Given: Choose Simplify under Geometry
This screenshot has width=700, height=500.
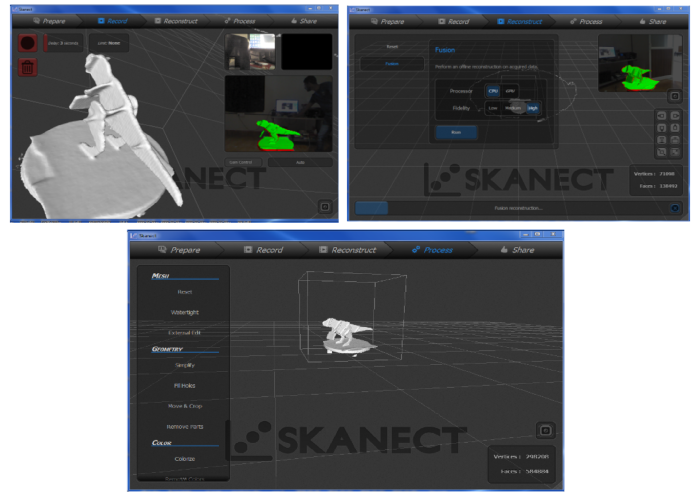Looking at the screenshot, I should coord(184,365).
